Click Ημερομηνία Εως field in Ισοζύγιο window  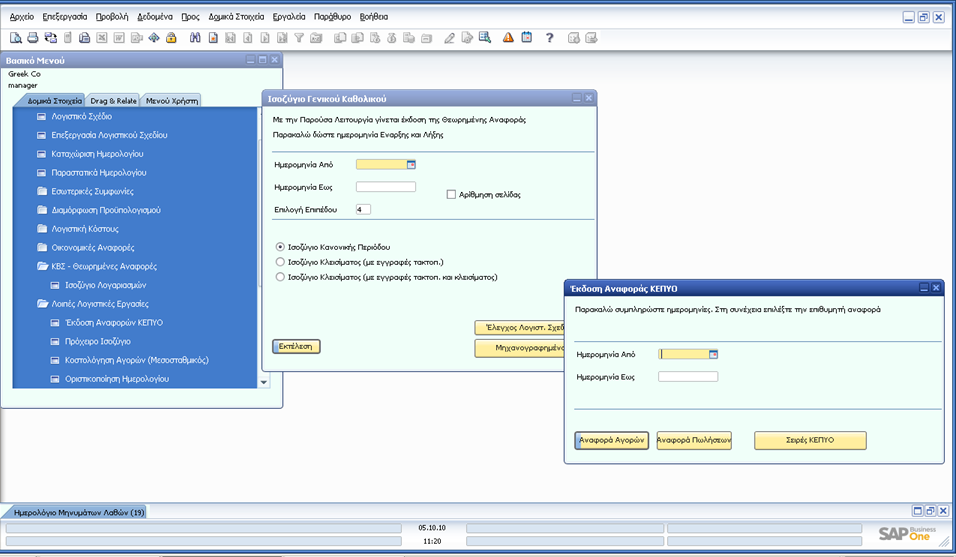tap(386, 186)
